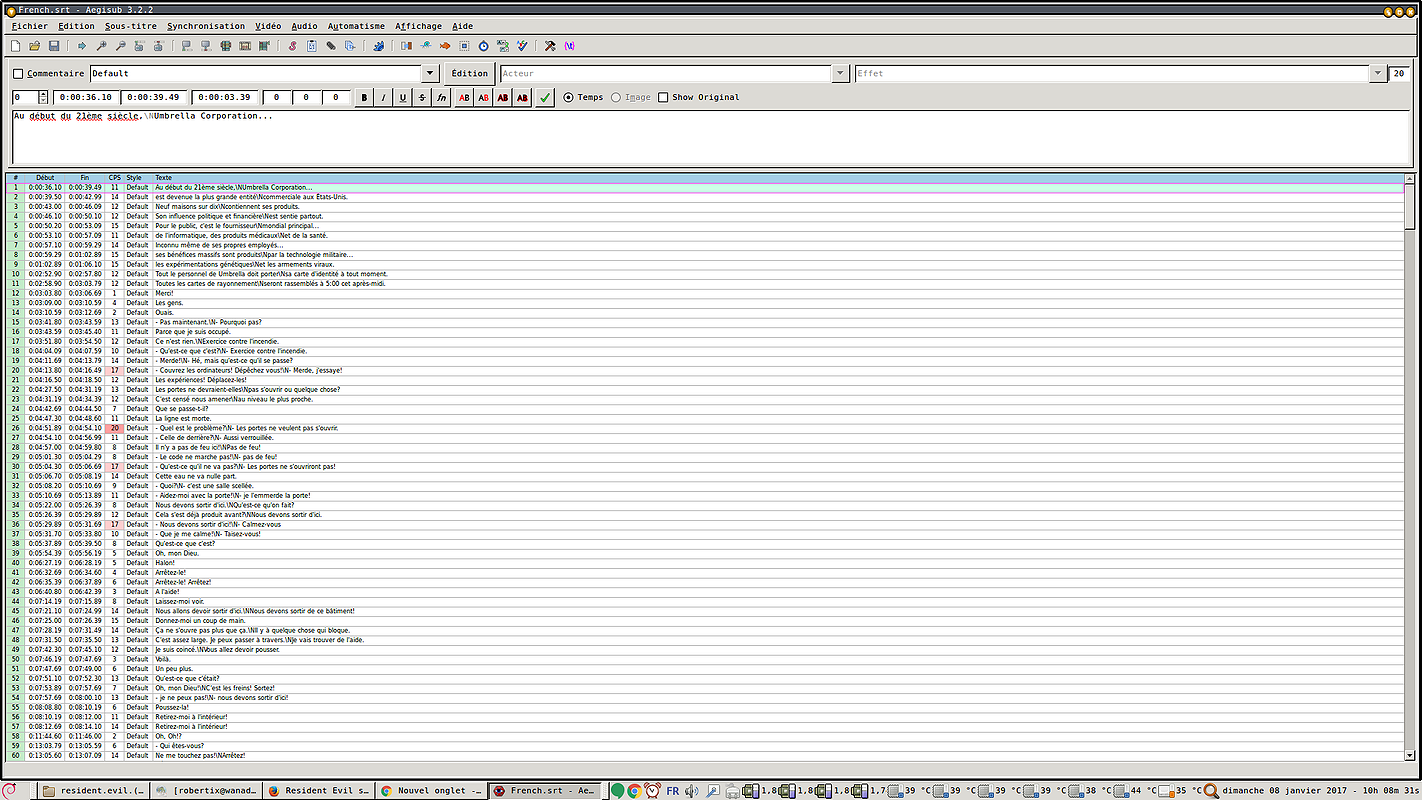Apply bold with the B button

(363, 97)
